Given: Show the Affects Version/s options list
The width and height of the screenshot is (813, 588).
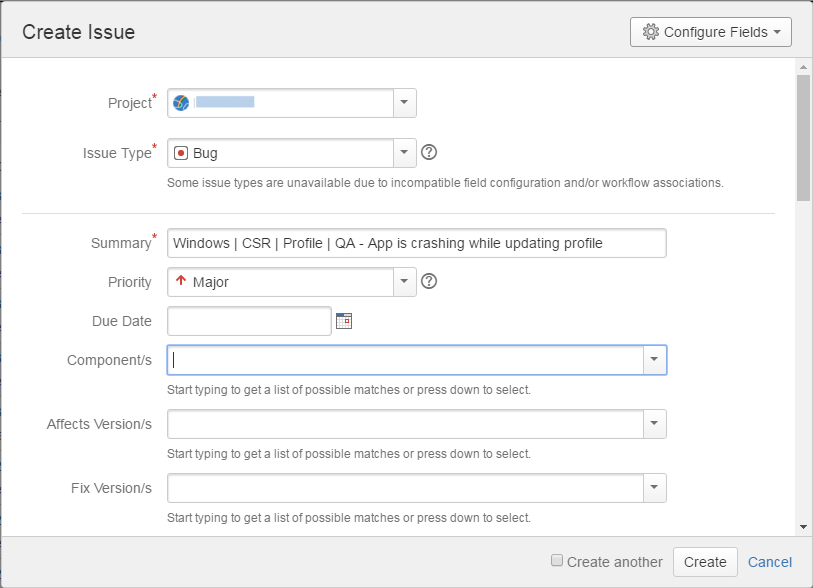Looking at the screenshot, I should point(654,424).
